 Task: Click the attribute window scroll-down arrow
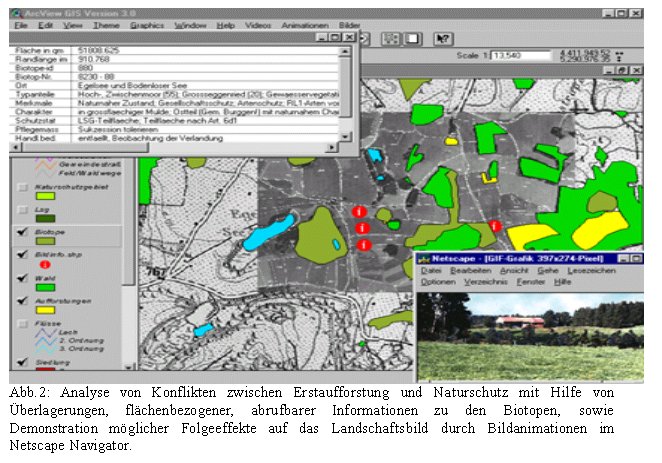point(345,137)
